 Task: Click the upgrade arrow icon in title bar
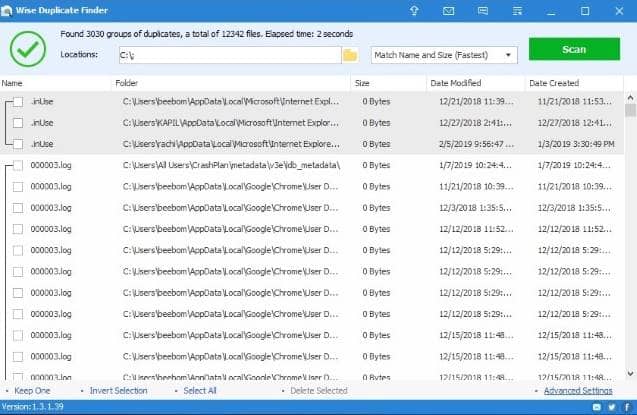(x=414, y=11)
